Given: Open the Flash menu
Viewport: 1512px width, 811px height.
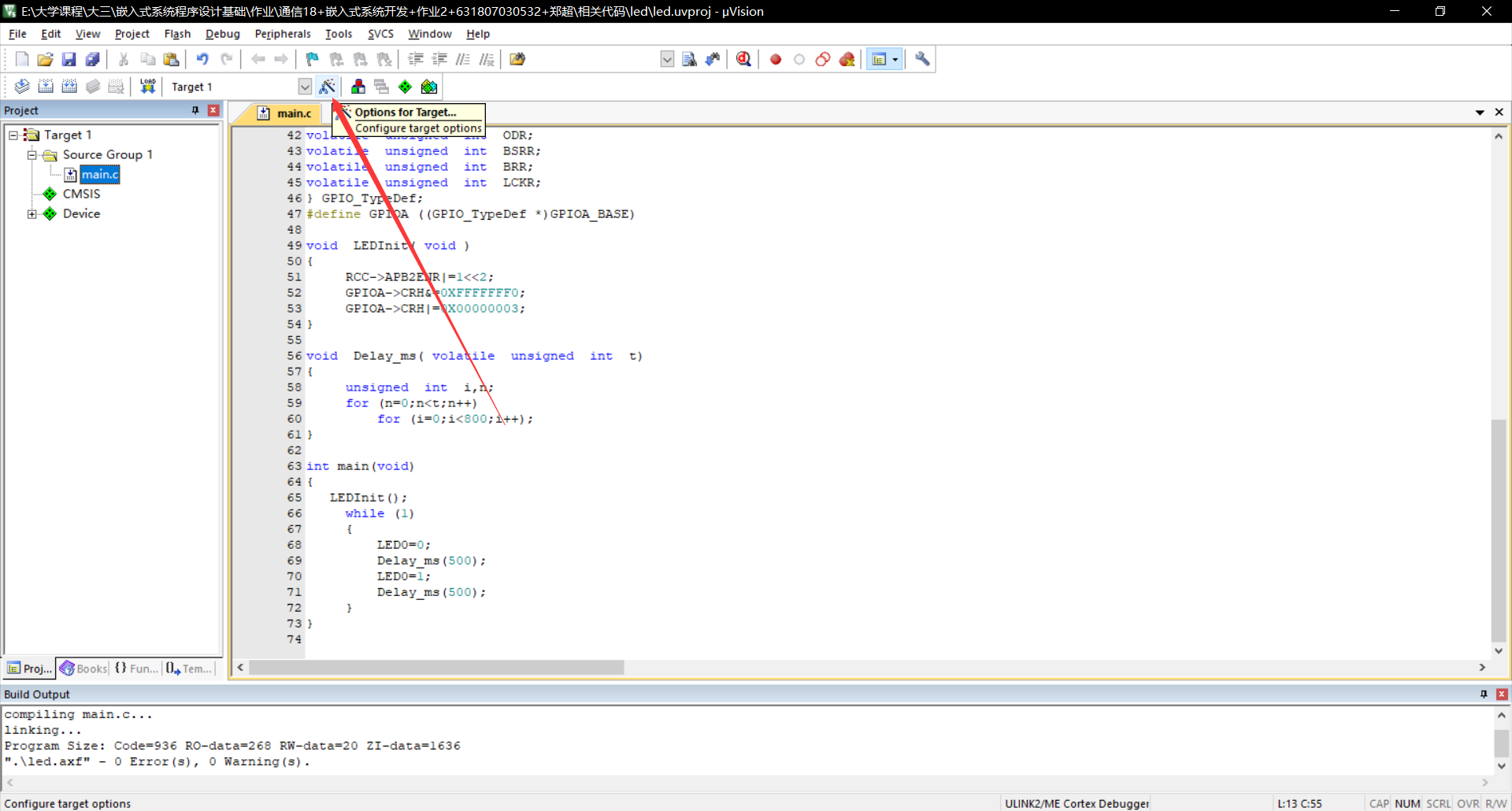Looking at the screenshot, I should pos(177,34).
